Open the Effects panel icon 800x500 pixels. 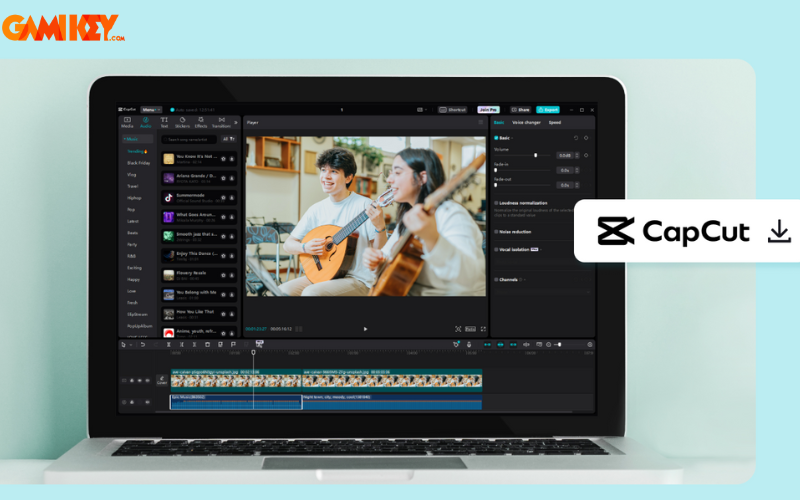[201, 122]
